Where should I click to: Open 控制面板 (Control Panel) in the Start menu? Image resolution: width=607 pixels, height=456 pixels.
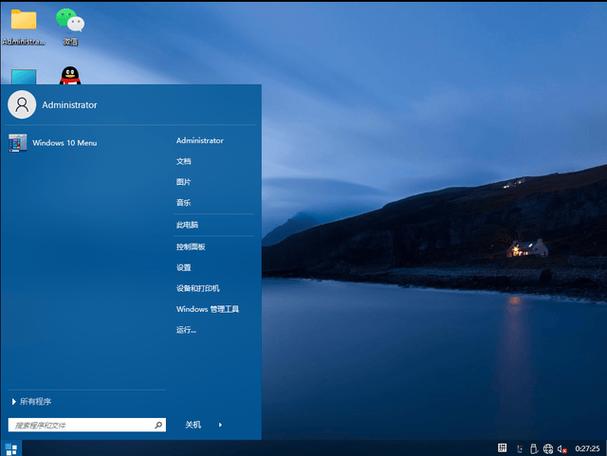190,247
